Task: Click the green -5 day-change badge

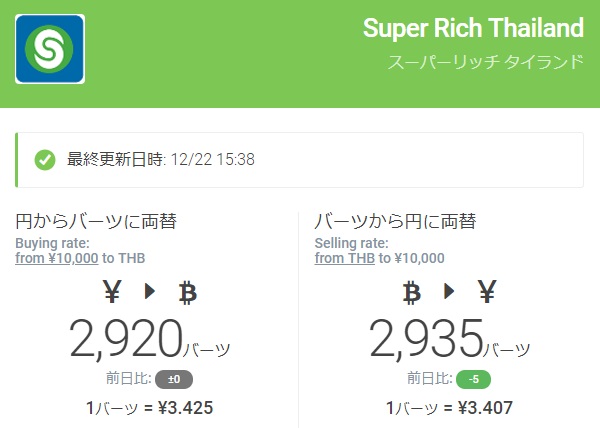Action: (473, 379)
